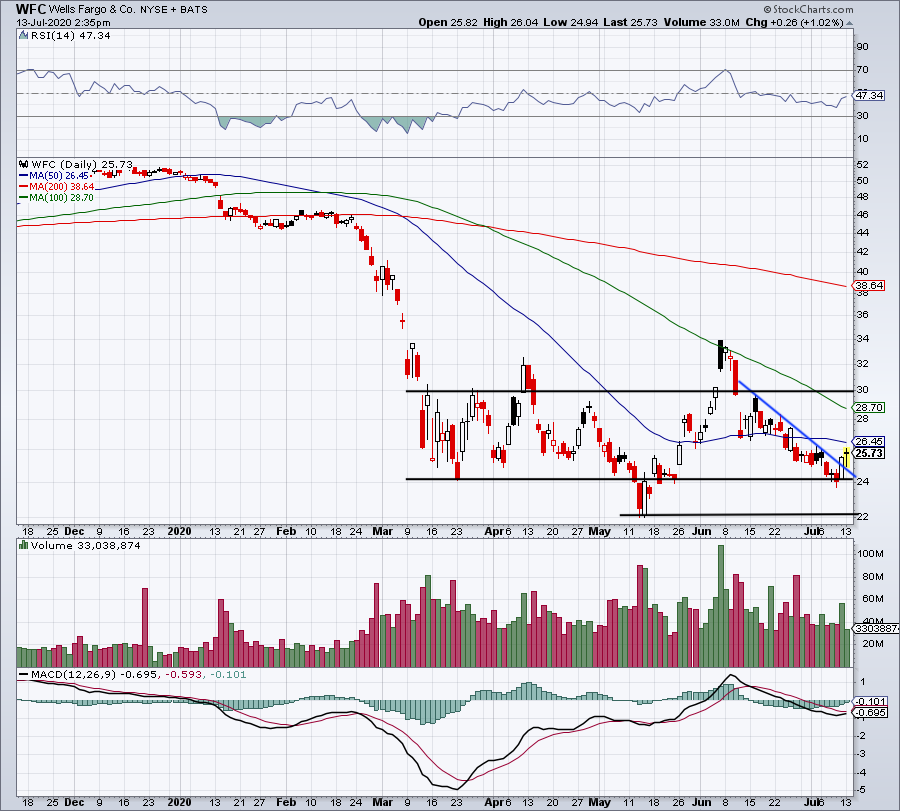Click the tallest green volume bar in June

click(x=721, y=606)
